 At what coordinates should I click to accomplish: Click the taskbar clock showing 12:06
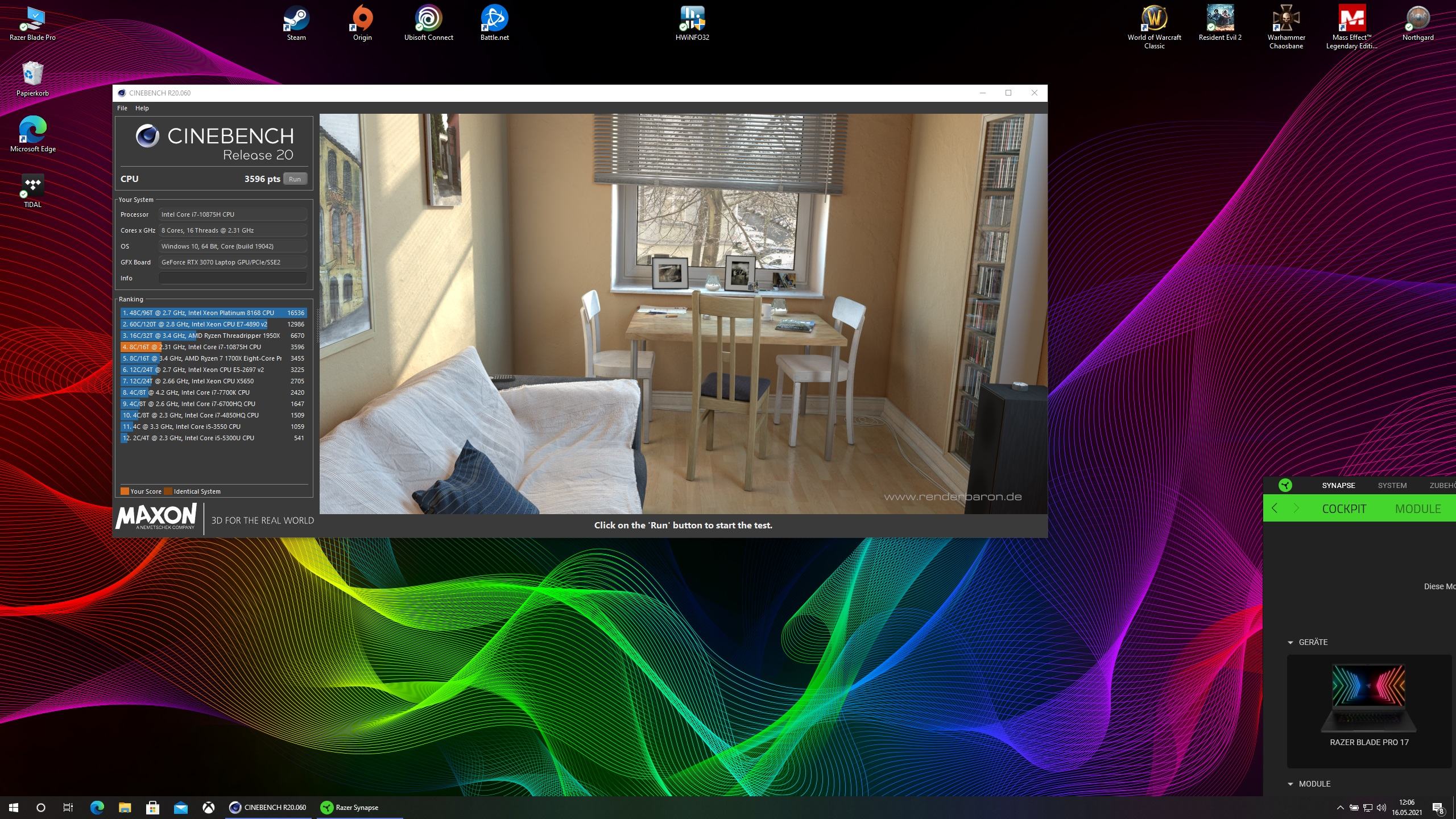[x=1407, y=807]
